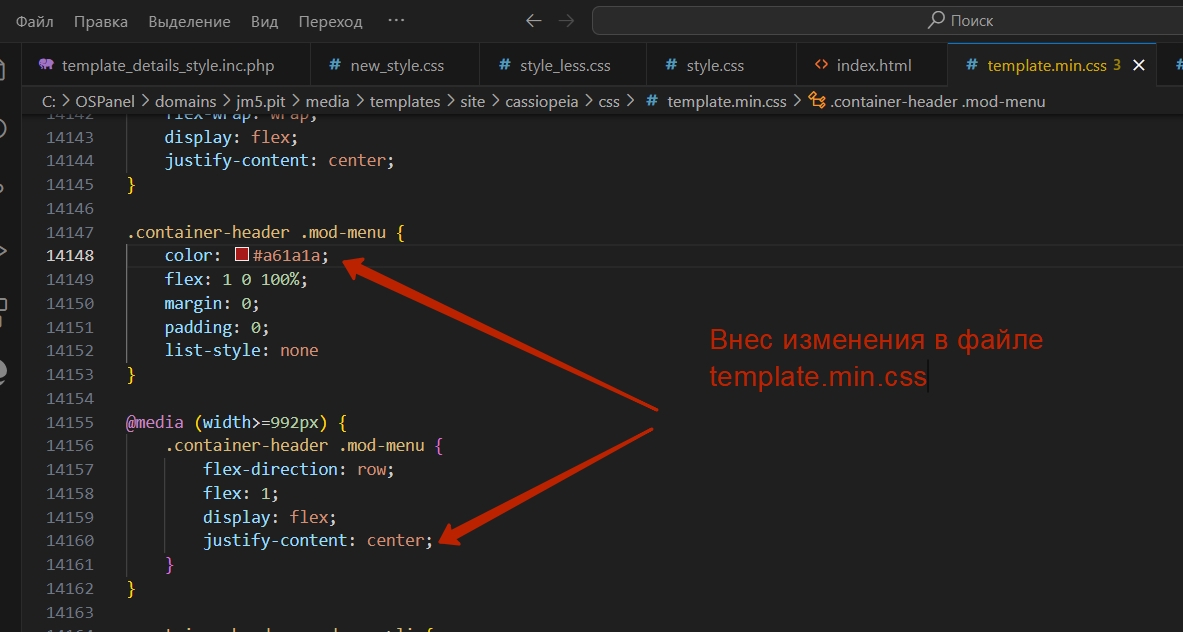The height and width of the screenshot is (632, 1183).
Task: Click the symbol icon before .container-header breadcrumb
Action: click(816, 101)
